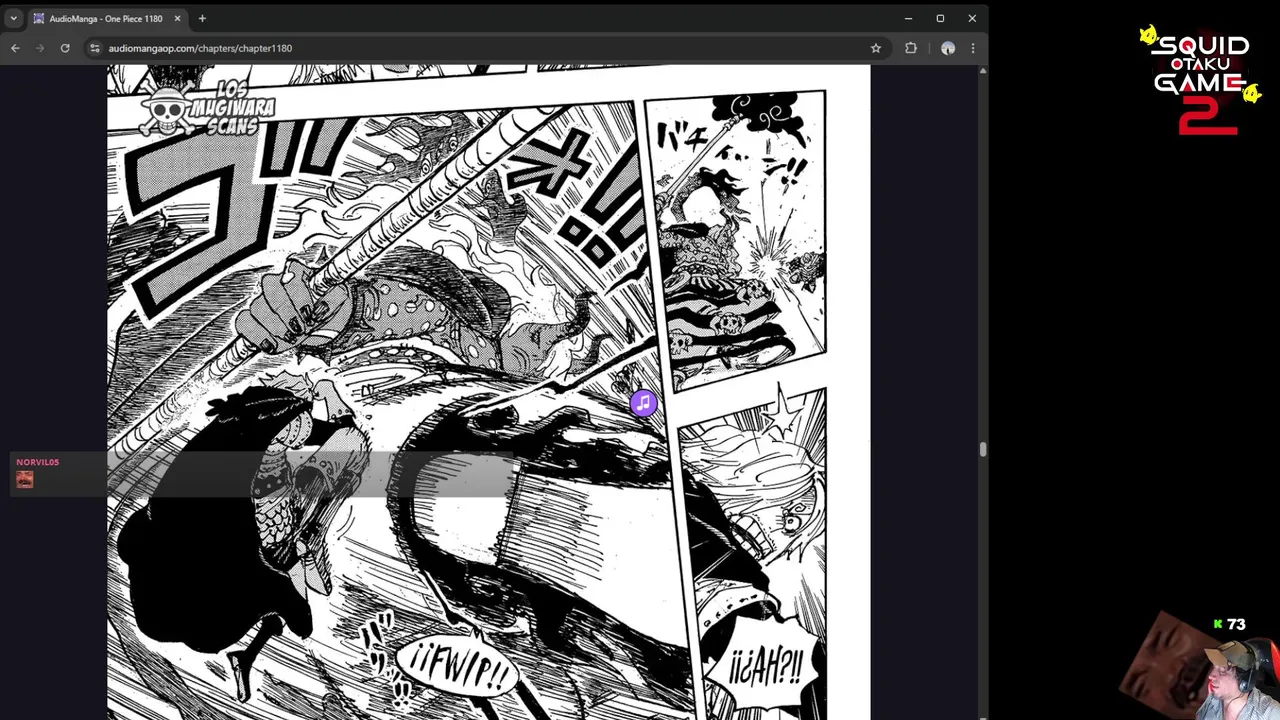The width and height of the screenshot is (1280, 720).
Task: Bookmark this page with the star icon
Action: coord(876,48)
